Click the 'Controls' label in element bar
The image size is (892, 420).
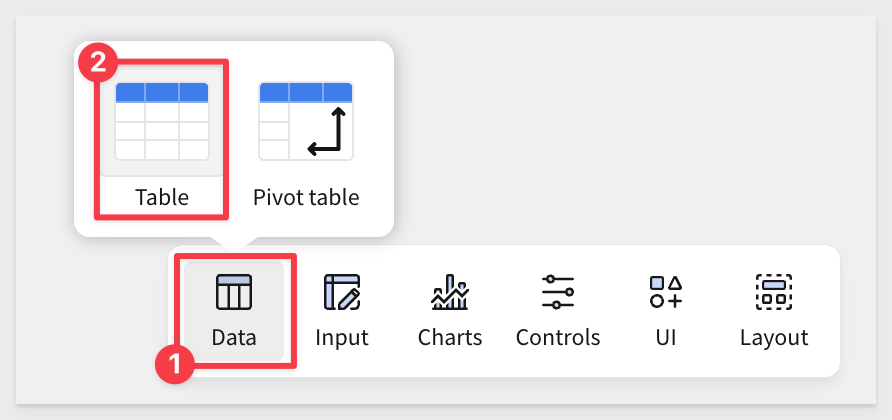pyautogui.click(x=558, y=337)
